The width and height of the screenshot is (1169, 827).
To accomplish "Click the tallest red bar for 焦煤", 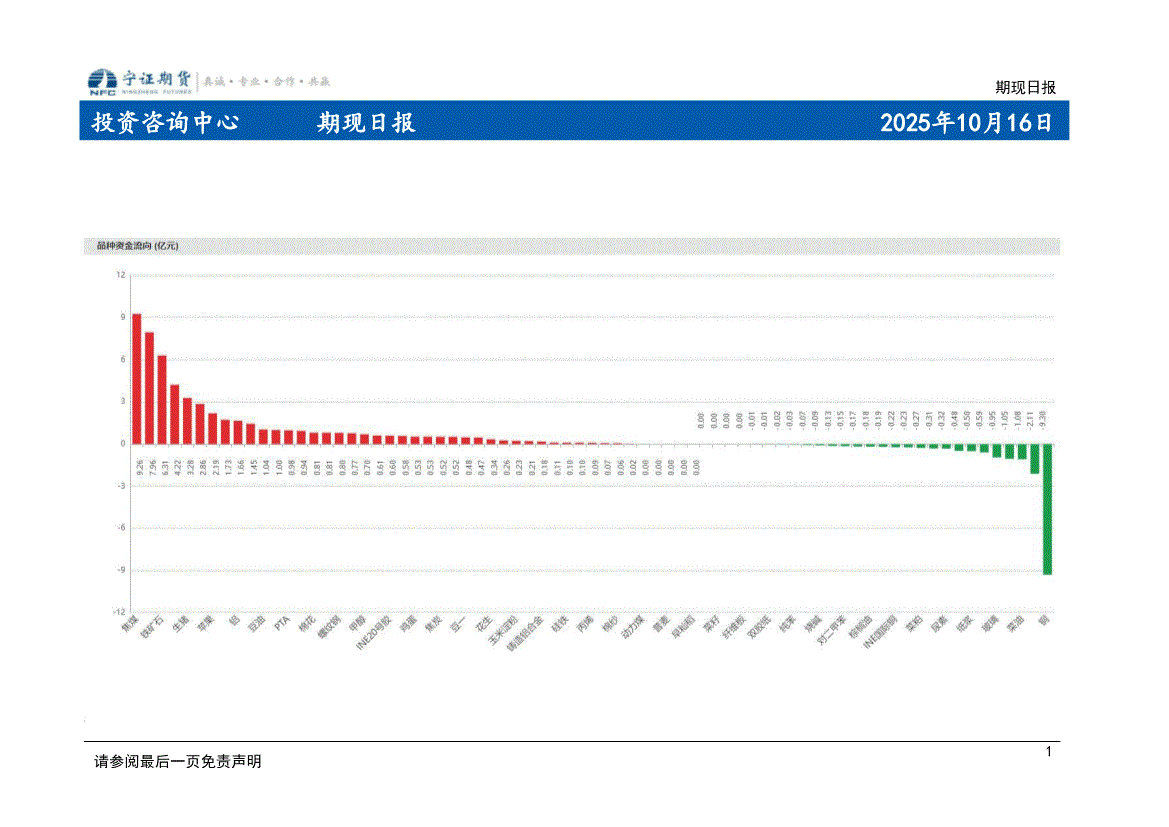I will pos(137,378).
